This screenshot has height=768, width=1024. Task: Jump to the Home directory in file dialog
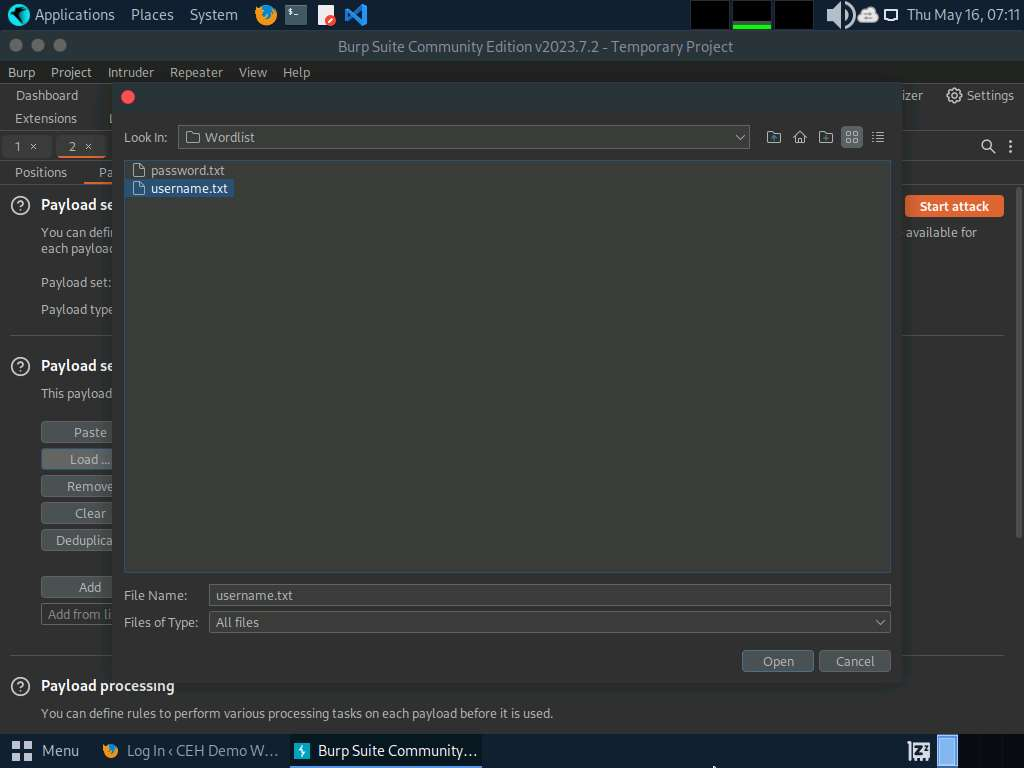pos(800,137)
